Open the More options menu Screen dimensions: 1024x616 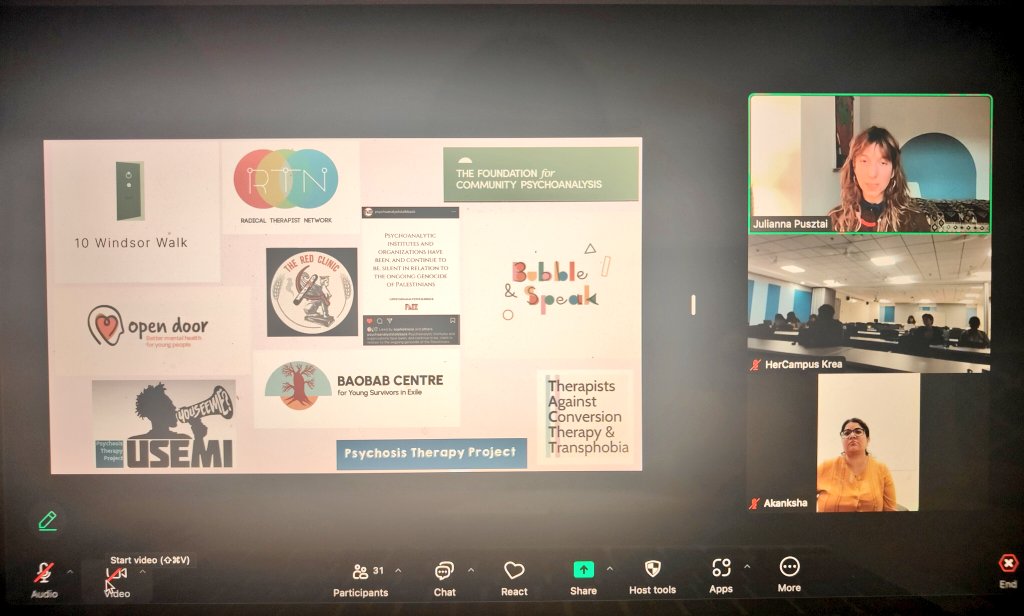pyautogui.click(x=789, y=575)
